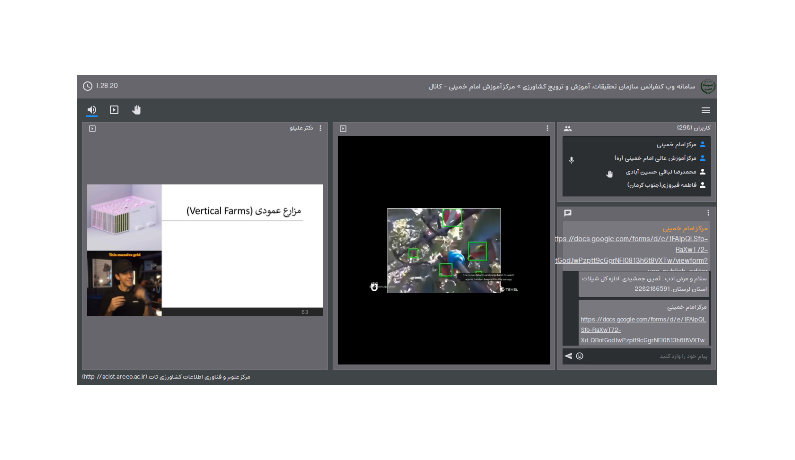Send chat message with arrow icon

(x=568, y=356)
